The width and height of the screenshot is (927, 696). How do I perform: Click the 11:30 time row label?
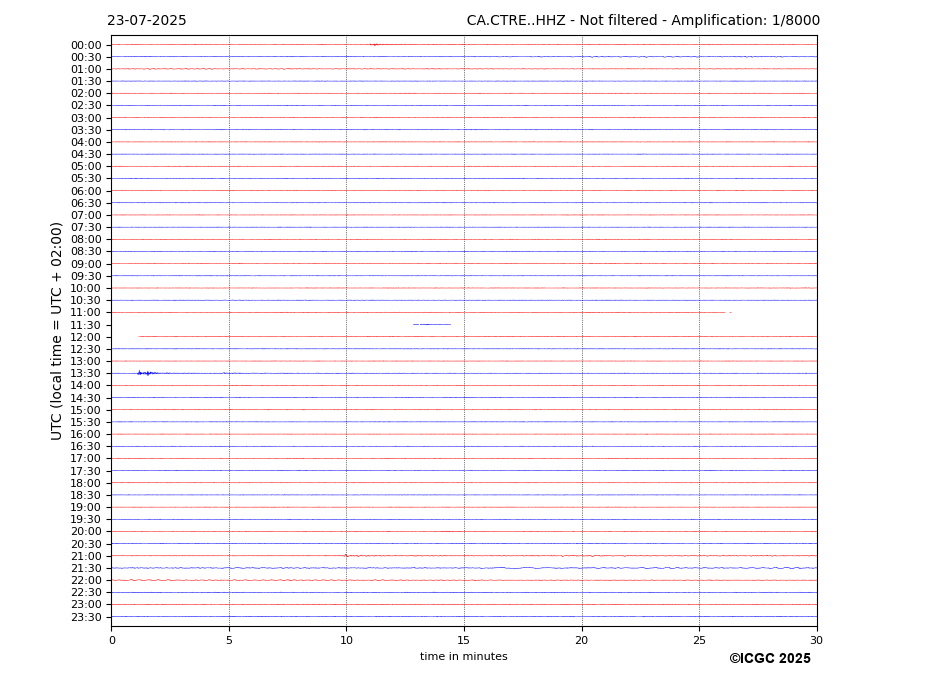tap(86, 325)
